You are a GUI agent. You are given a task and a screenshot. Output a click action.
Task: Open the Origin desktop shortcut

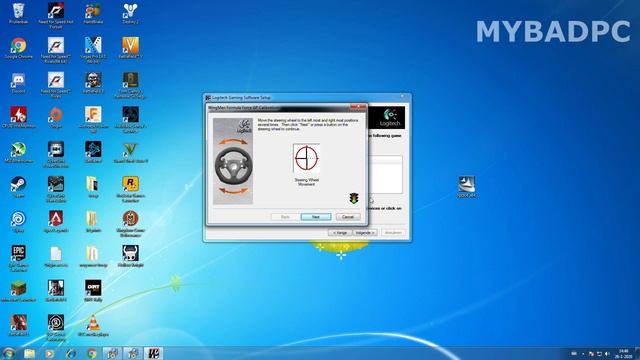(56, 118)
